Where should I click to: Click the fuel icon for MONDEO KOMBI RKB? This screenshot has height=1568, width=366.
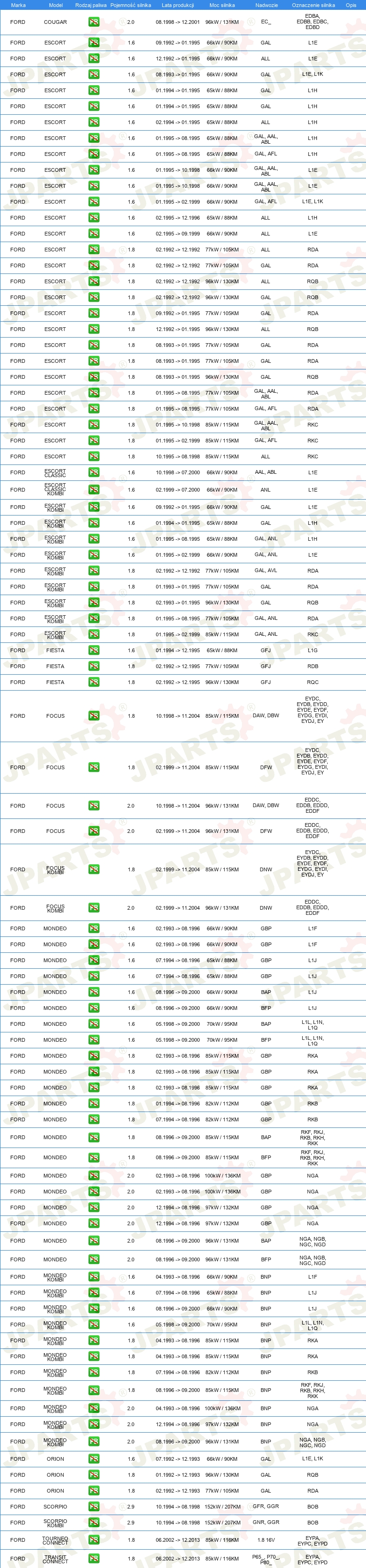pyautogui.click(x=94, y=1372)
